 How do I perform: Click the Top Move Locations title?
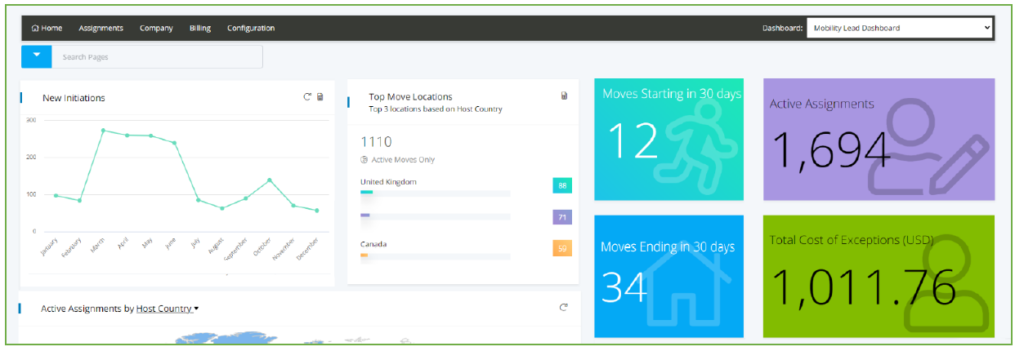tap(411, 97)
